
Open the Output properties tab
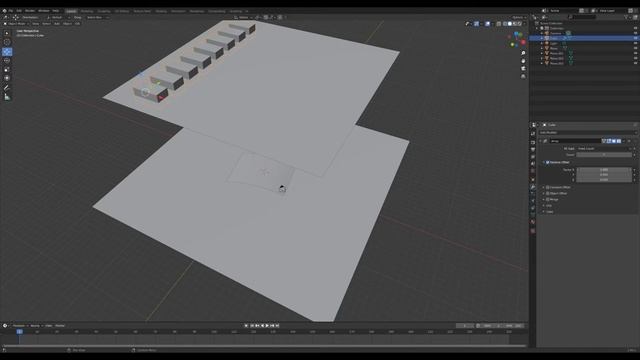point(533,149)
